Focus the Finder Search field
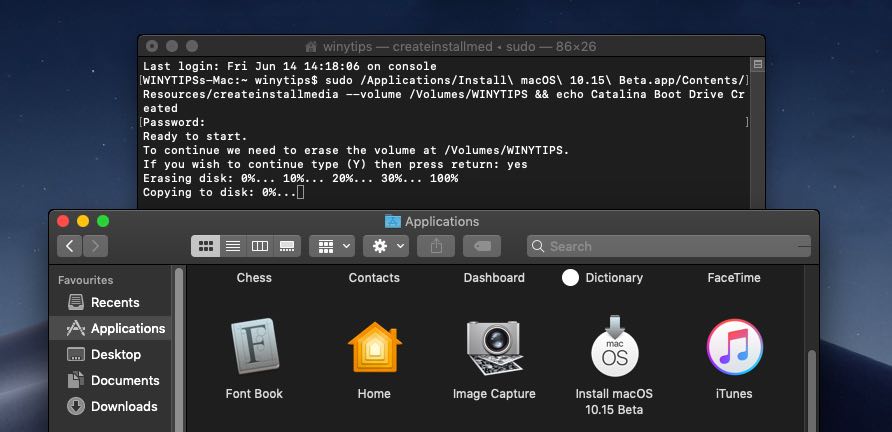The image size is (892, 432). click(669, 246)
